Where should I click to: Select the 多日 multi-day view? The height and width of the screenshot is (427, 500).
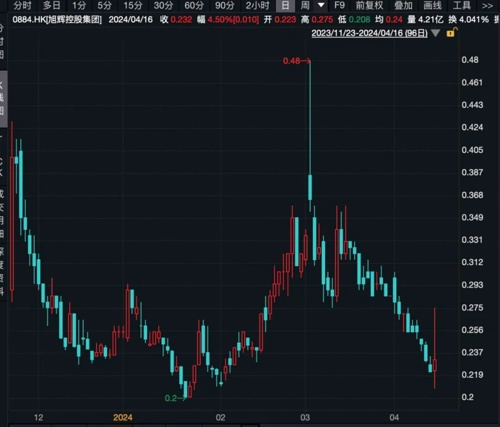[x=52, y=5]
